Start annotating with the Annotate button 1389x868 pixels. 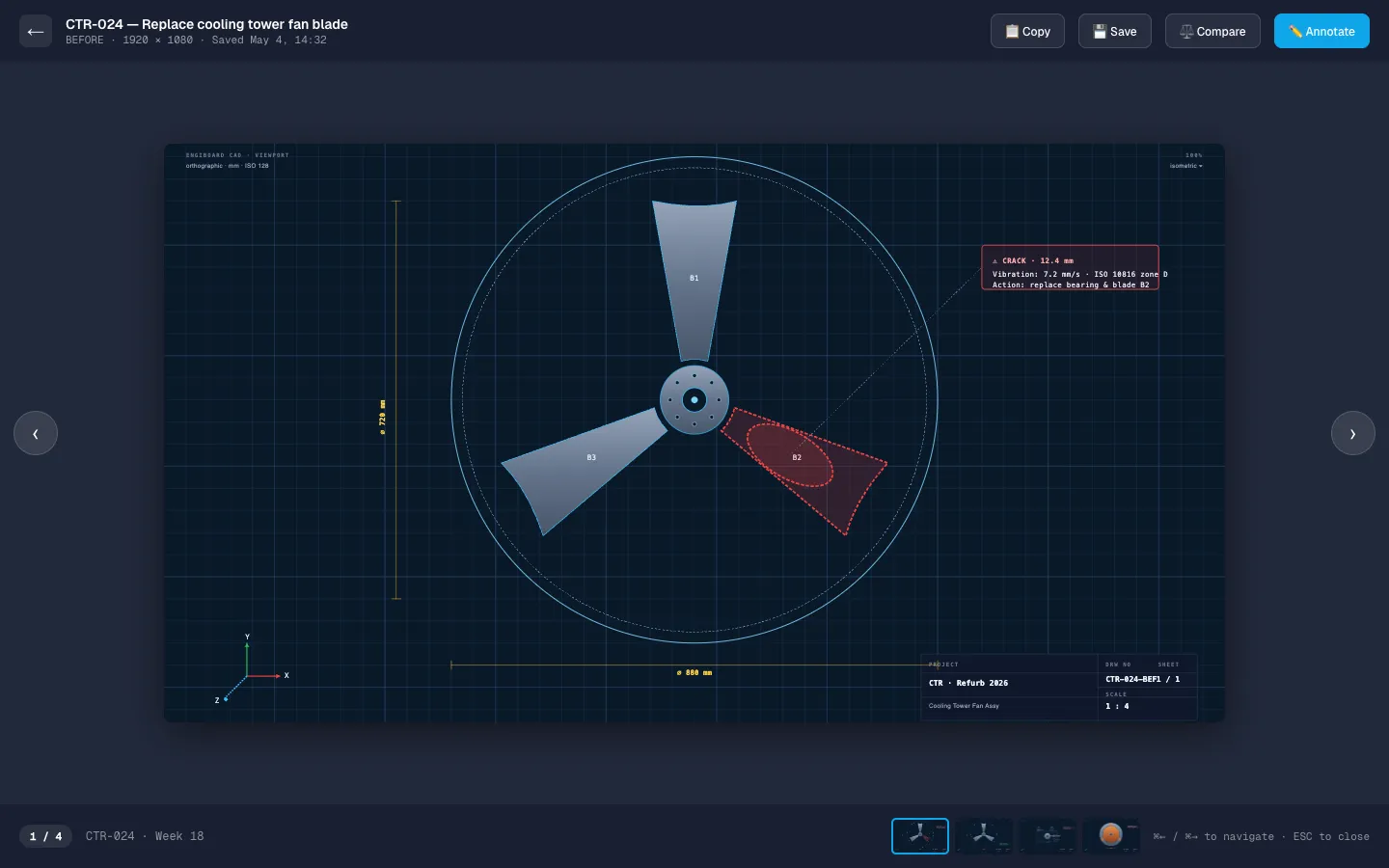[1321, 31]
